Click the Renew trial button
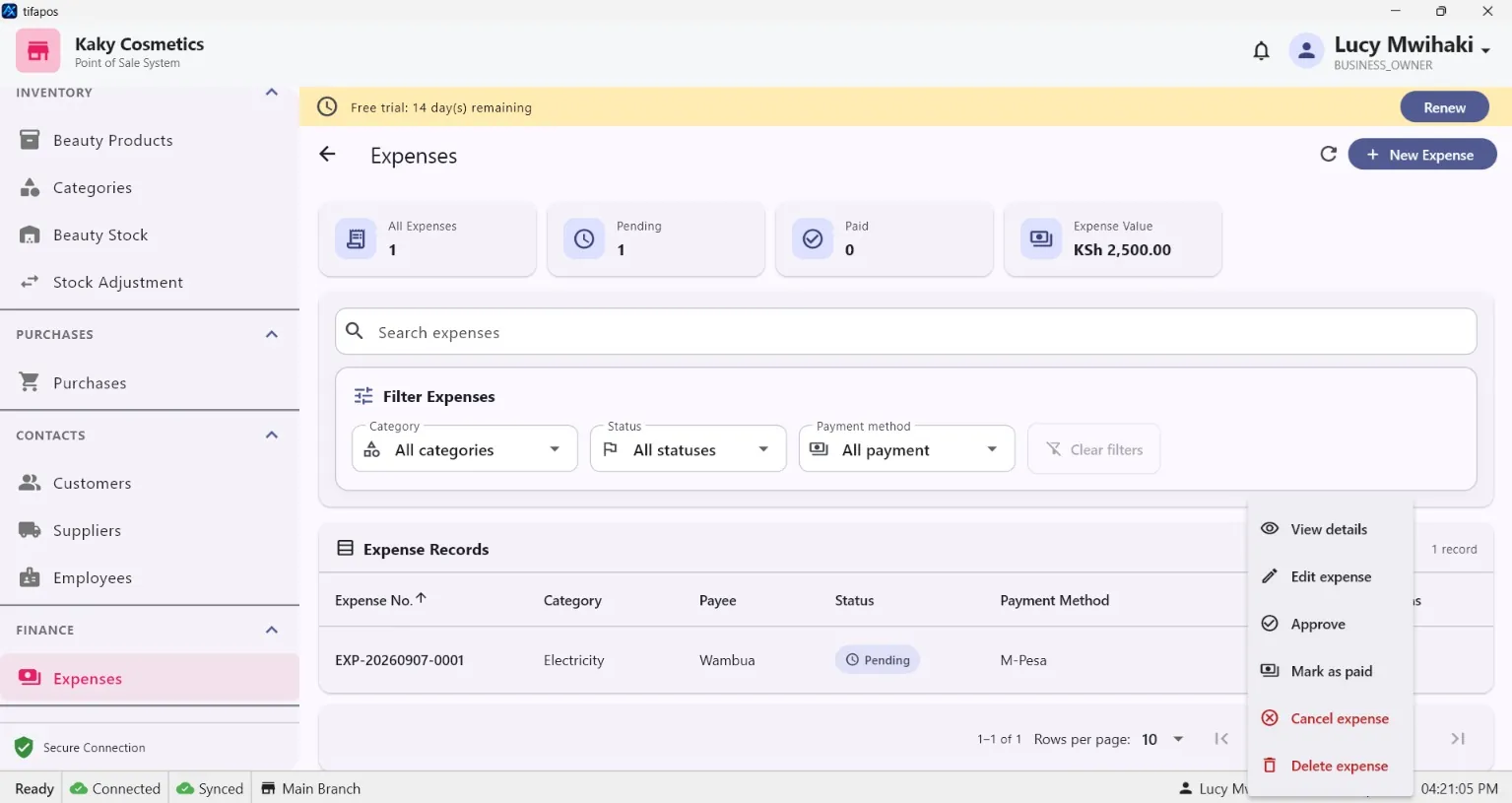The width and height of the screenshot is (1512, 803). click(x=1444, y=107)
